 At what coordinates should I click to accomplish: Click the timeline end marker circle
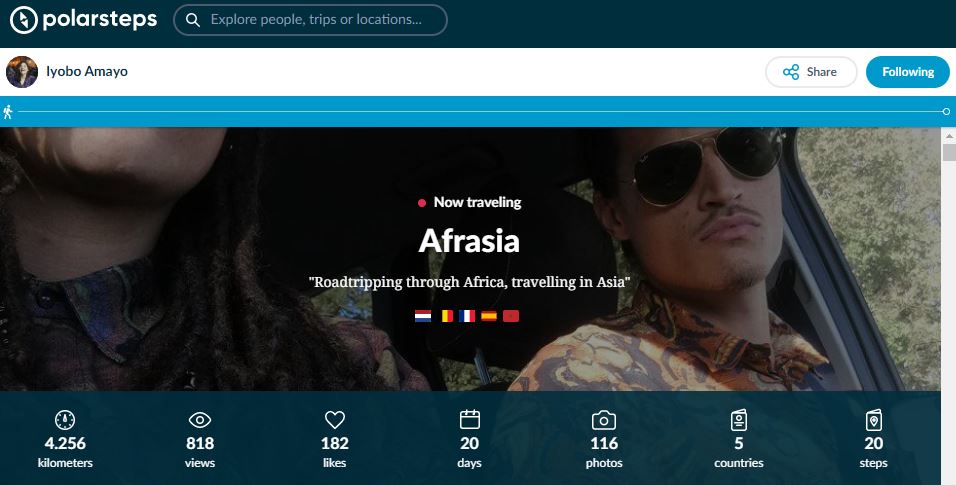946,112
